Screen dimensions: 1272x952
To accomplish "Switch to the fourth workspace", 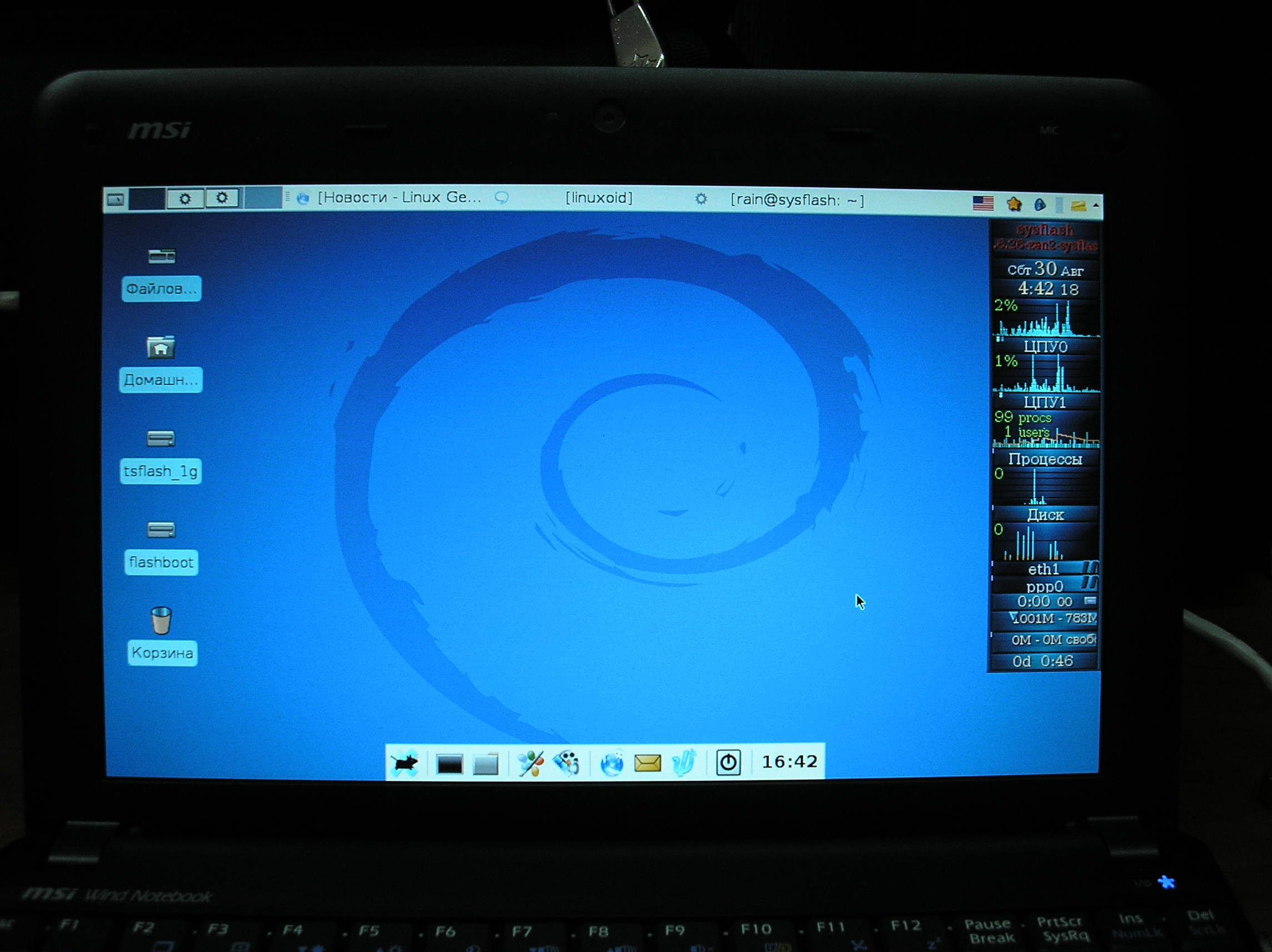I will [x=263, y=198].
